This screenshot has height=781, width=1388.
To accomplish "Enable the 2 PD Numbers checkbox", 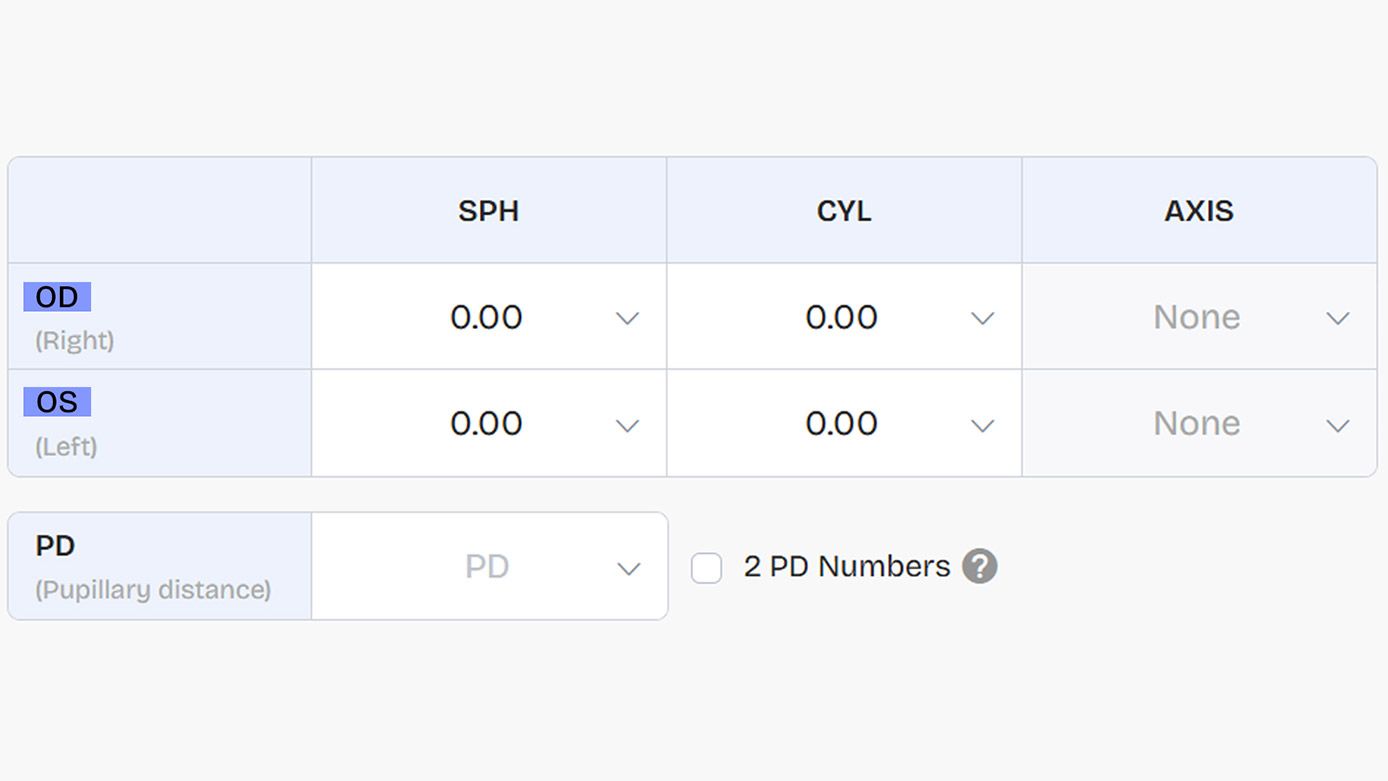I will click(706, 567).
